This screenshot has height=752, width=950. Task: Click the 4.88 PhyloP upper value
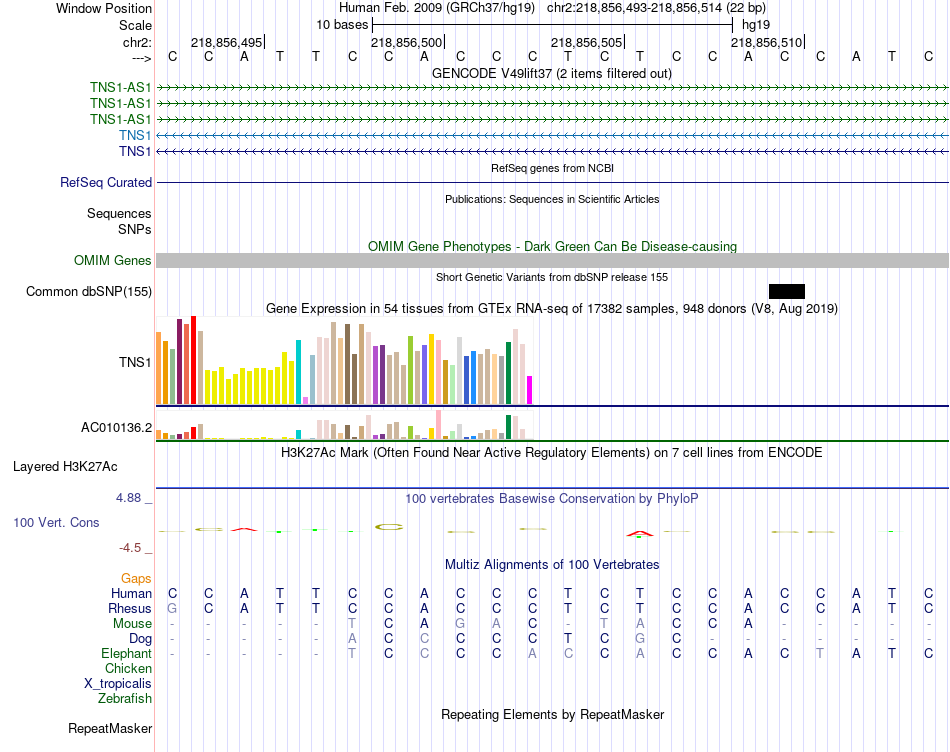(x=128, y=497)
